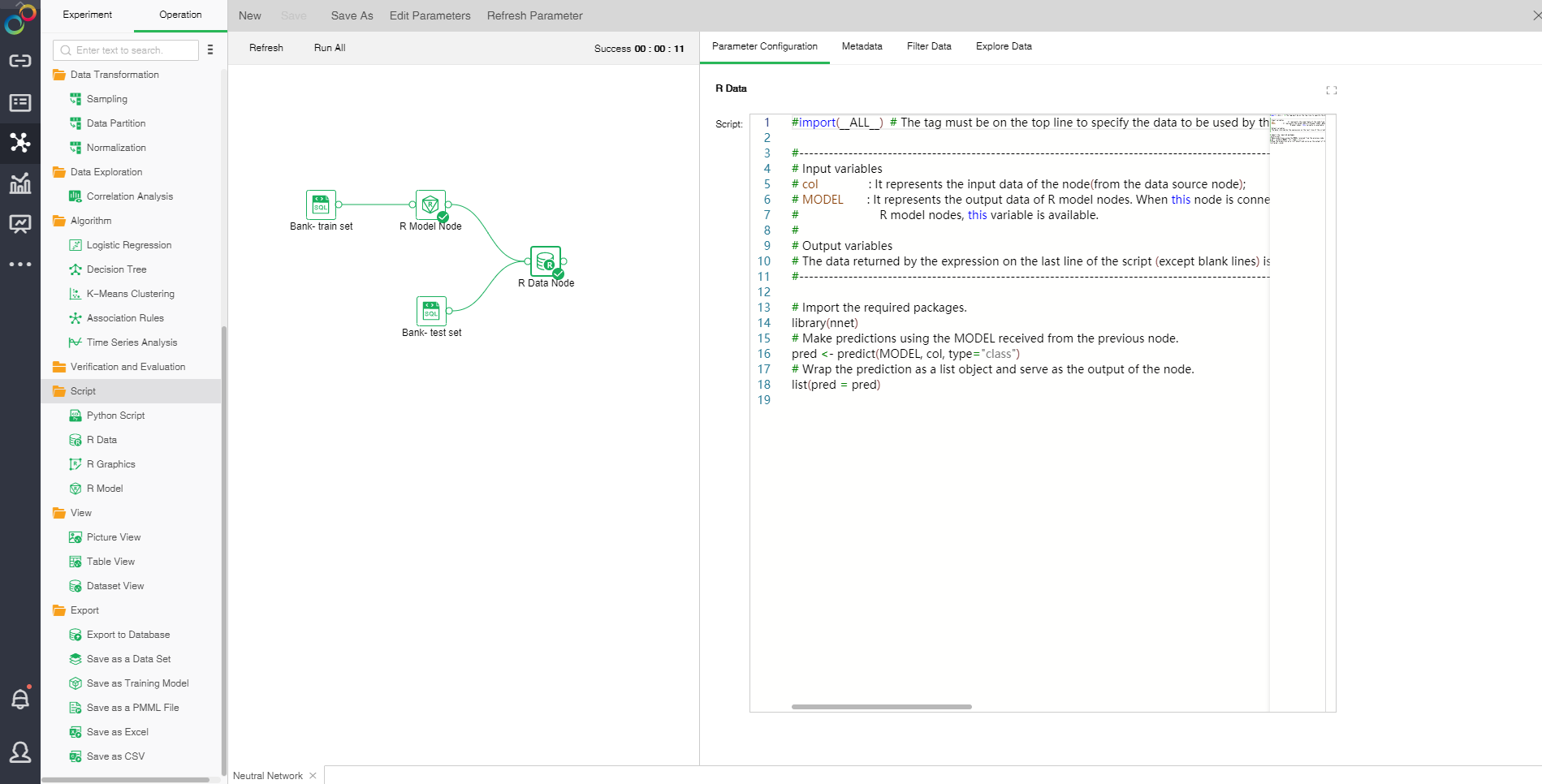
Task: Select the Time Series Analysis icon
Action: (x=76, y=342)
